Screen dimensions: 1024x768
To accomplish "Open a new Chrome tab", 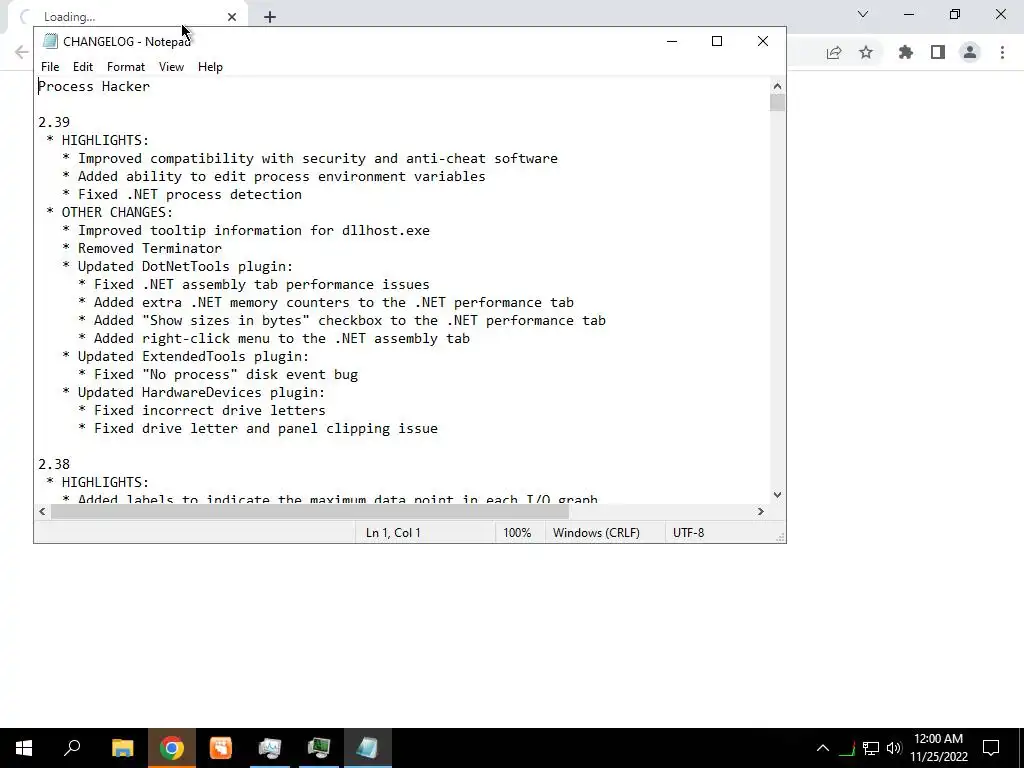I will point(270,17).
